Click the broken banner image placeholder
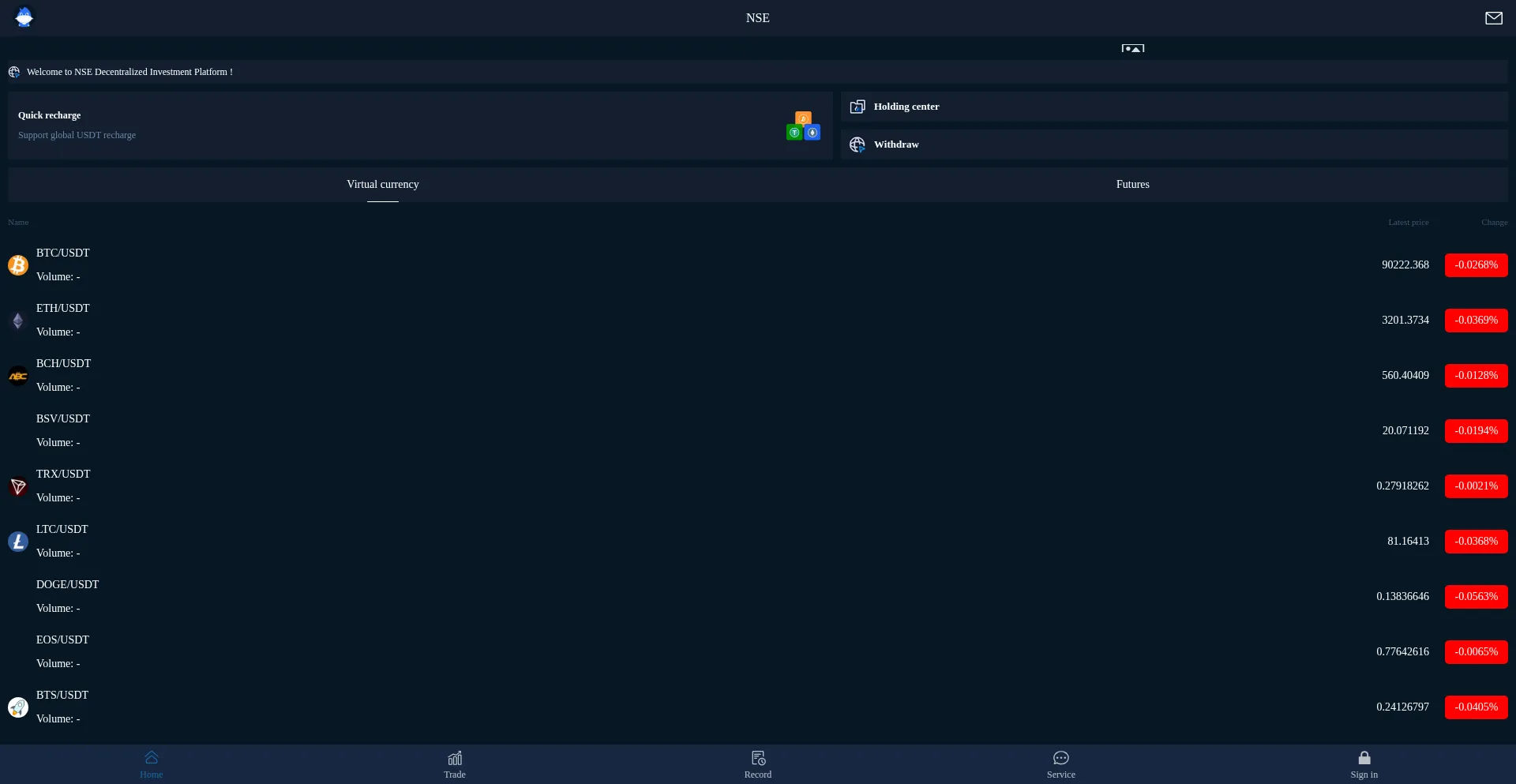 coord(1132,48)
